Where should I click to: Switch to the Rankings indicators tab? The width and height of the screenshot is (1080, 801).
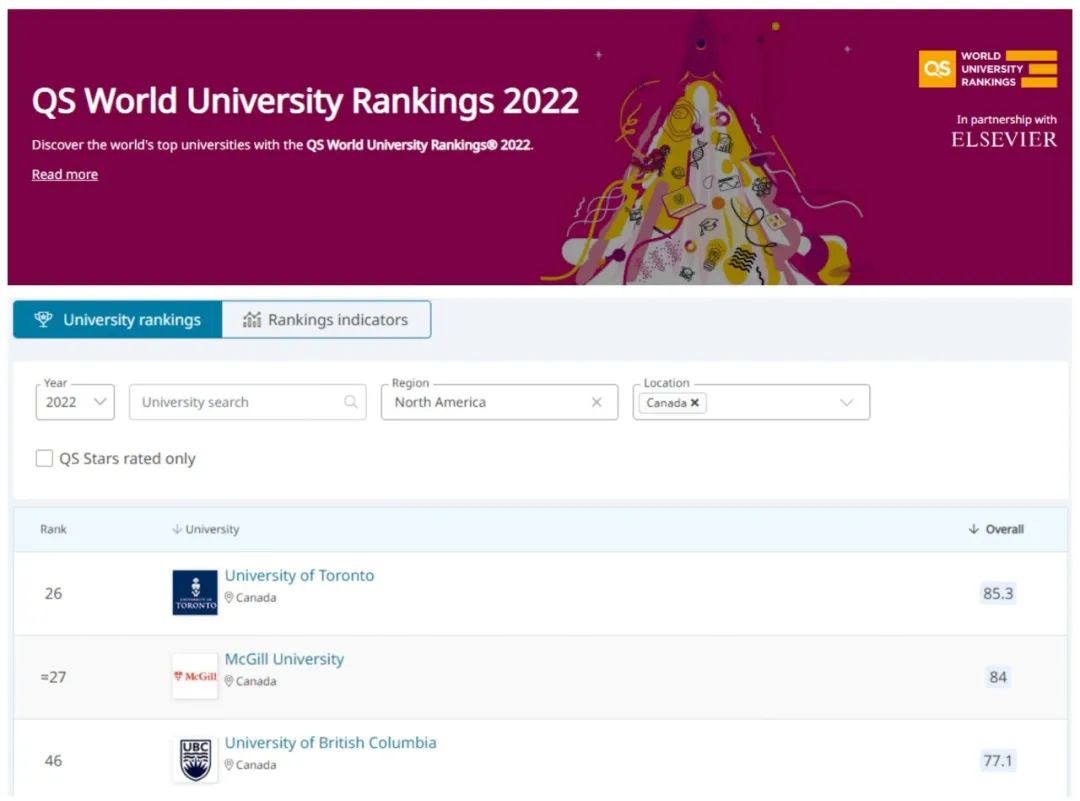[x=326, y=320]
